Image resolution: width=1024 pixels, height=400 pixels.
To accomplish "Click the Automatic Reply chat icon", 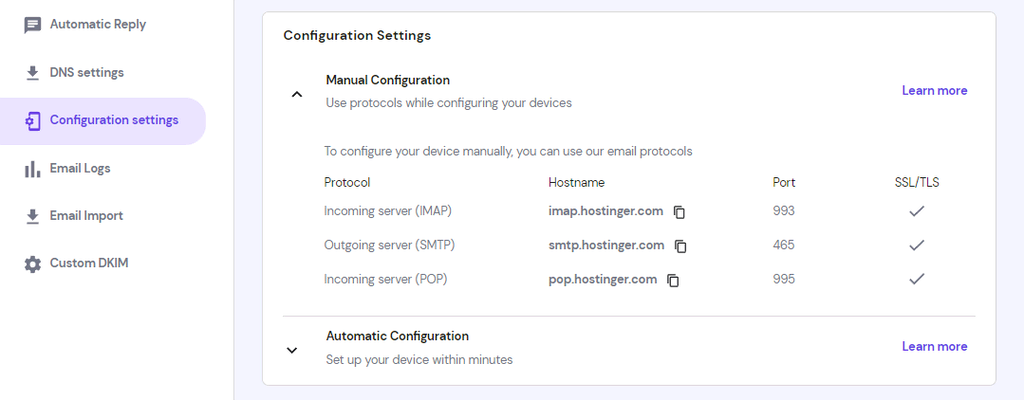I will (x=33, y=25).
